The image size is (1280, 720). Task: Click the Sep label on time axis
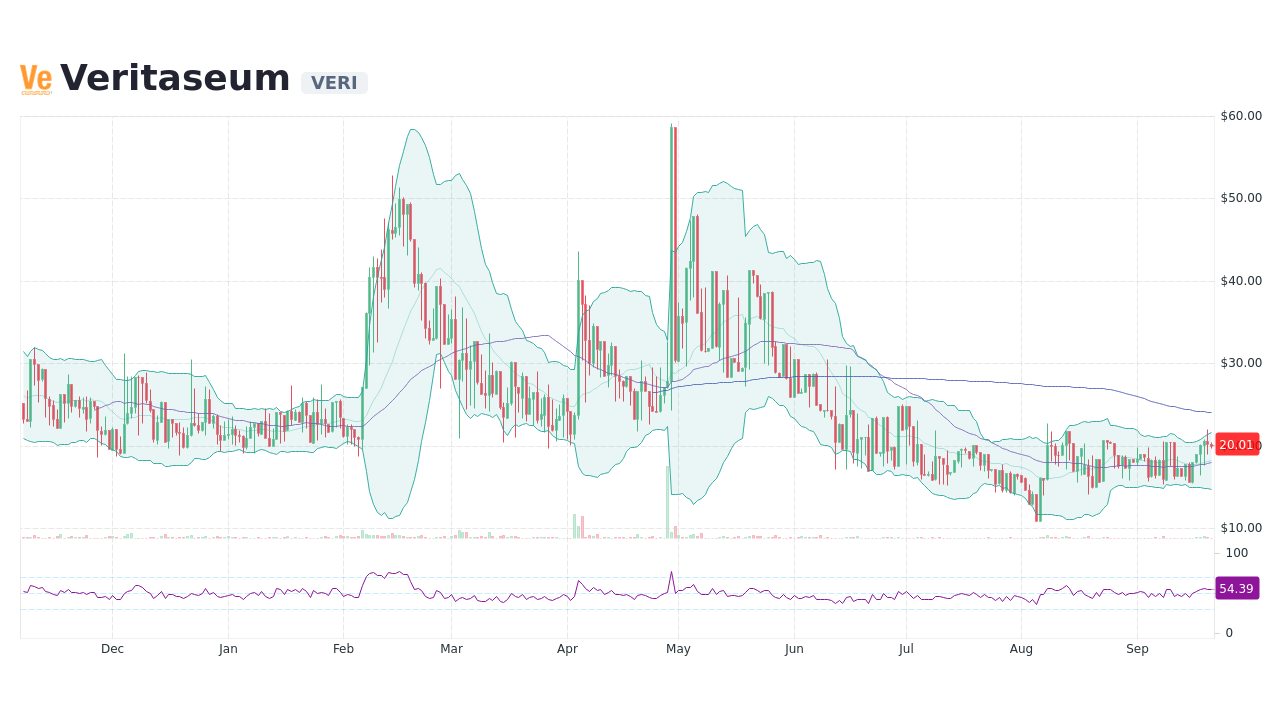point(1137,649)
